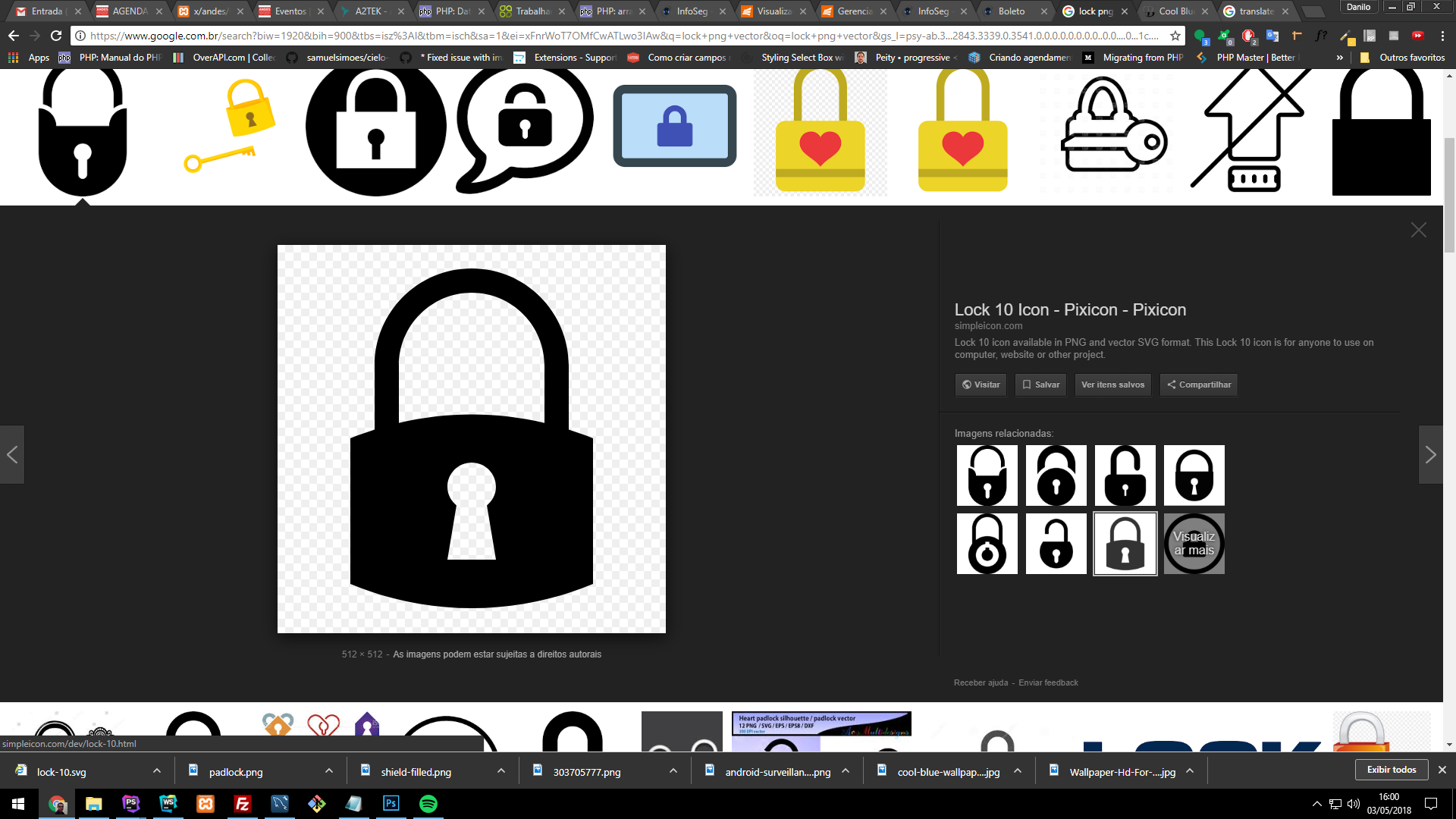This screenshot has width=1456, height=819.
Task: Expand options for padlock.png download
Action: [328, 771]
